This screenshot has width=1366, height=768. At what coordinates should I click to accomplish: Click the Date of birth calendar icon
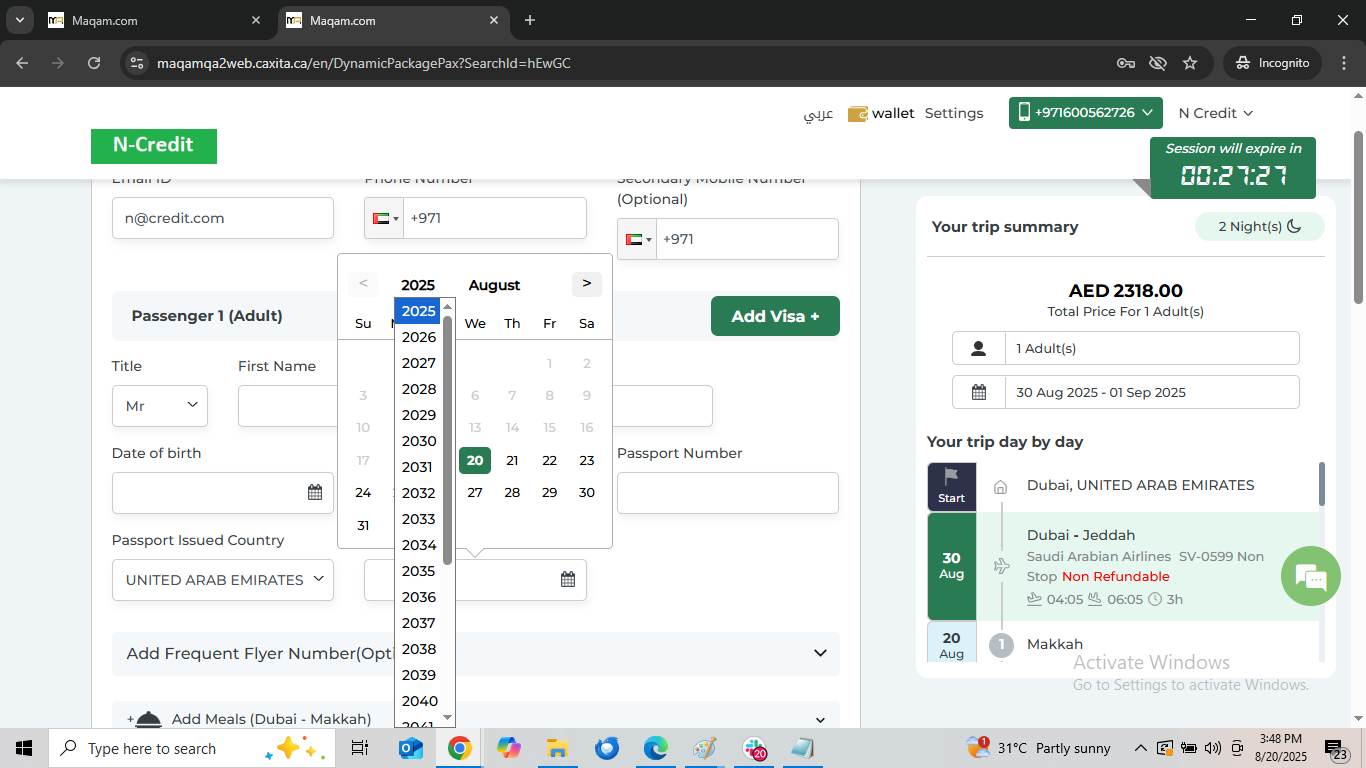pos(315,492)
